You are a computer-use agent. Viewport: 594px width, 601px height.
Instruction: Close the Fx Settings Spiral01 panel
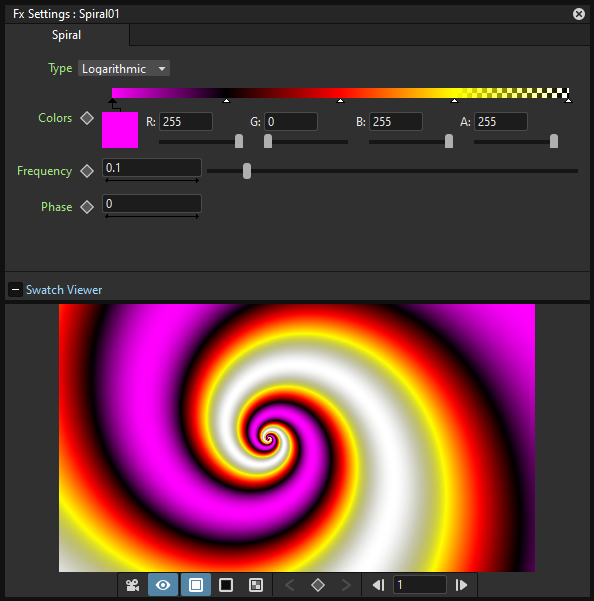(579, 14)
